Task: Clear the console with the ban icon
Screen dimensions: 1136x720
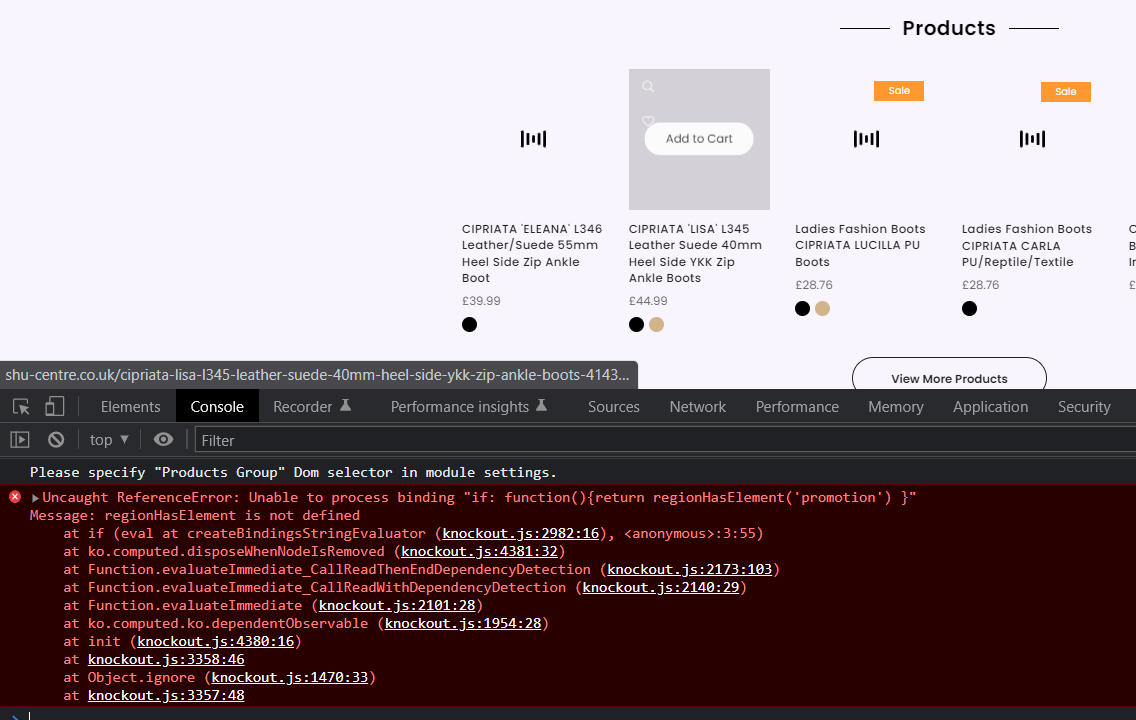Action: pyautogui.click(x=56, y=440)
